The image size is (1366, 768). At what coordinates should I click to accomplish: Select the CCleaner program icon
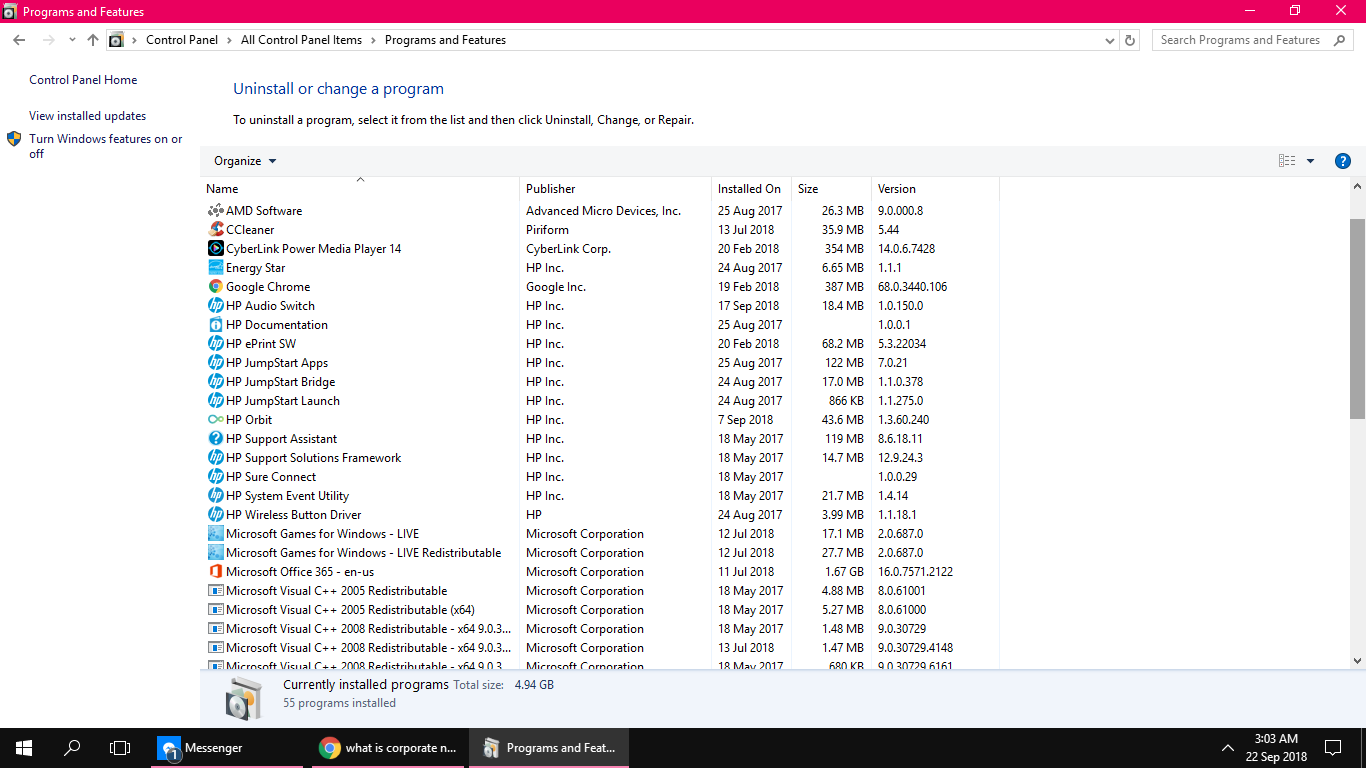coord(215,230)
